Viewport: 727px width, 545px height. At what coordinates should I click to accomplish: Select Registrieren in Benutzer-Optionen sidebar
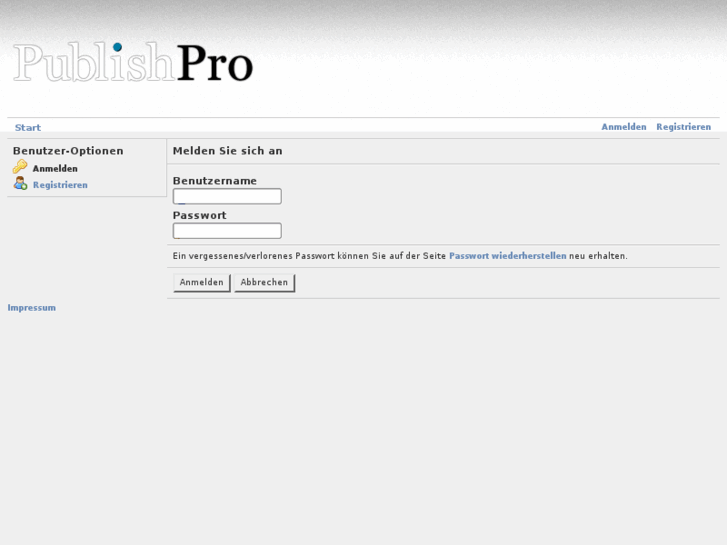tap(60, 185)
